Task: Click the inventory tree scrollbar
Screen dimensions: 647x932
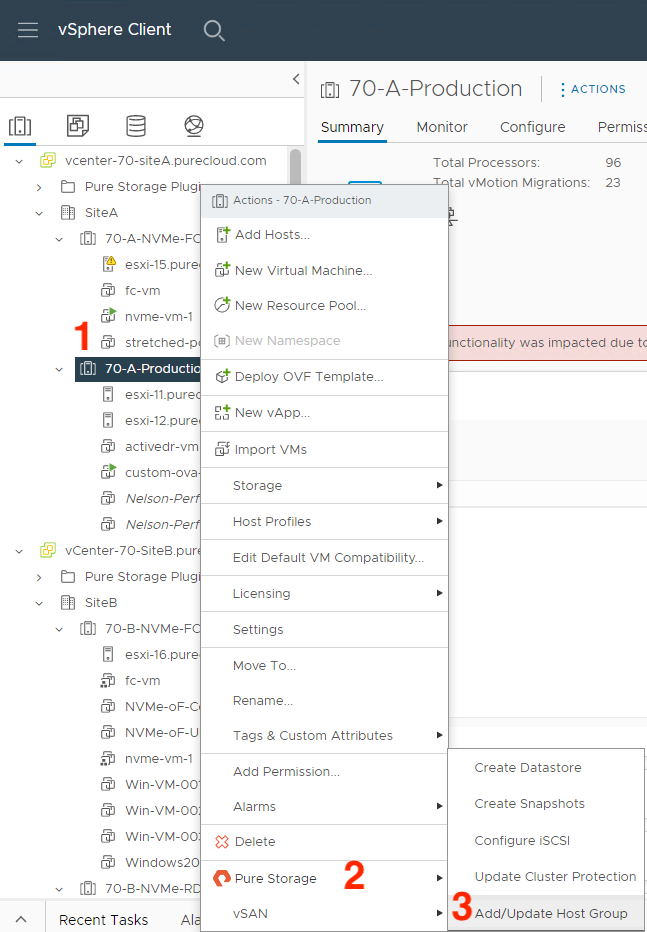Action: tap(295, 166)
